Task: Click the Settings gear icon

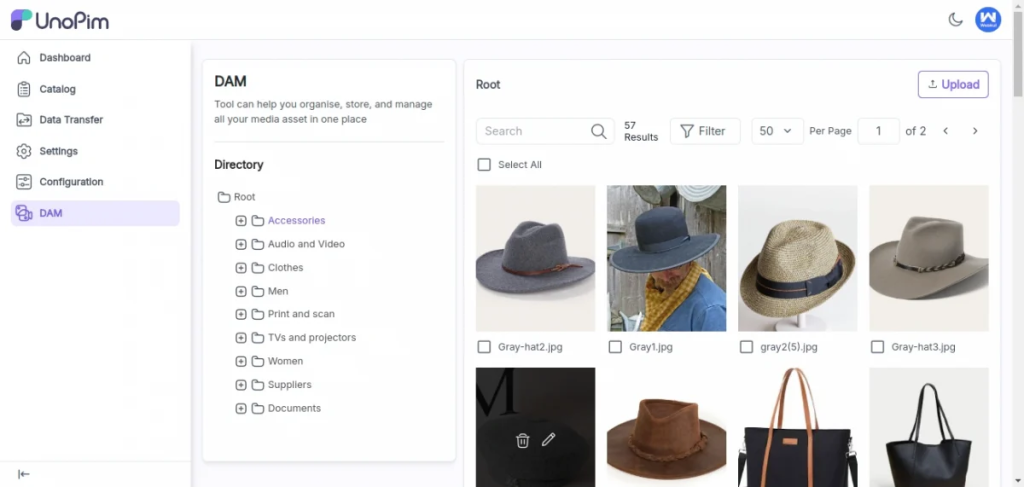Action: point(24,151)
